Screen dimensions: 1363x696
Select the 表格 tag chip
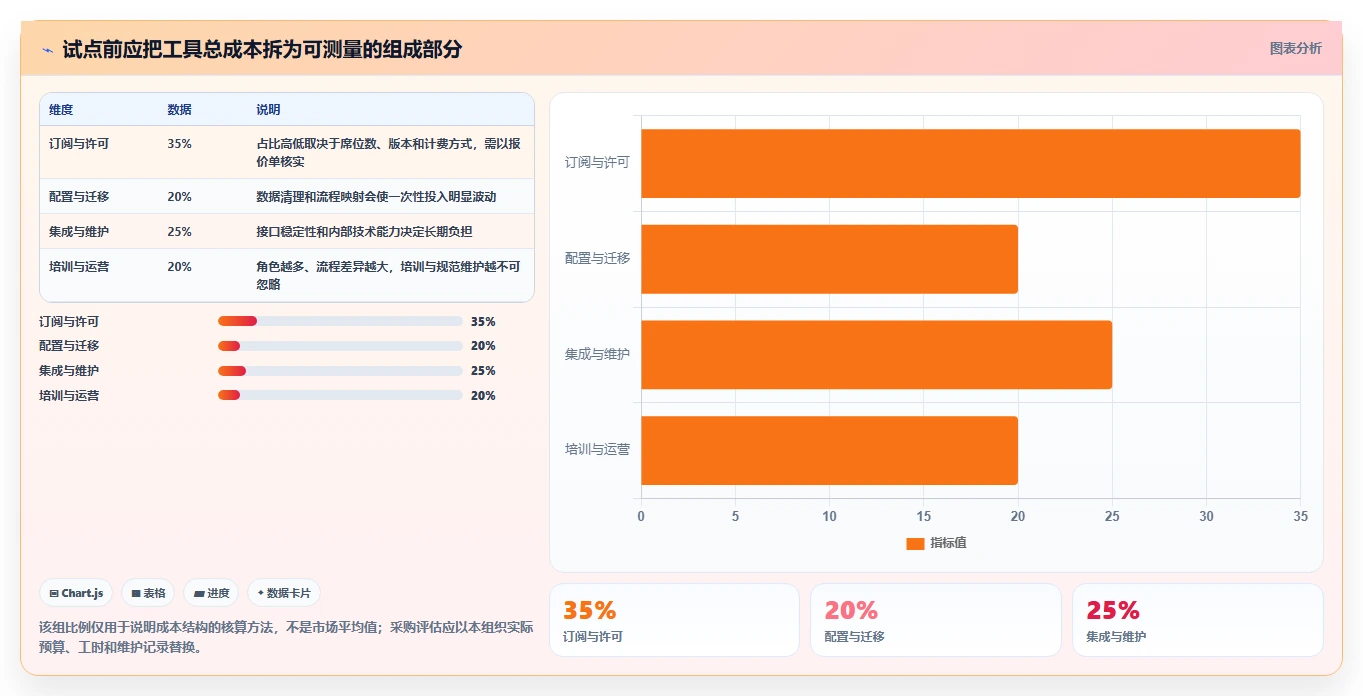(148, 593)
